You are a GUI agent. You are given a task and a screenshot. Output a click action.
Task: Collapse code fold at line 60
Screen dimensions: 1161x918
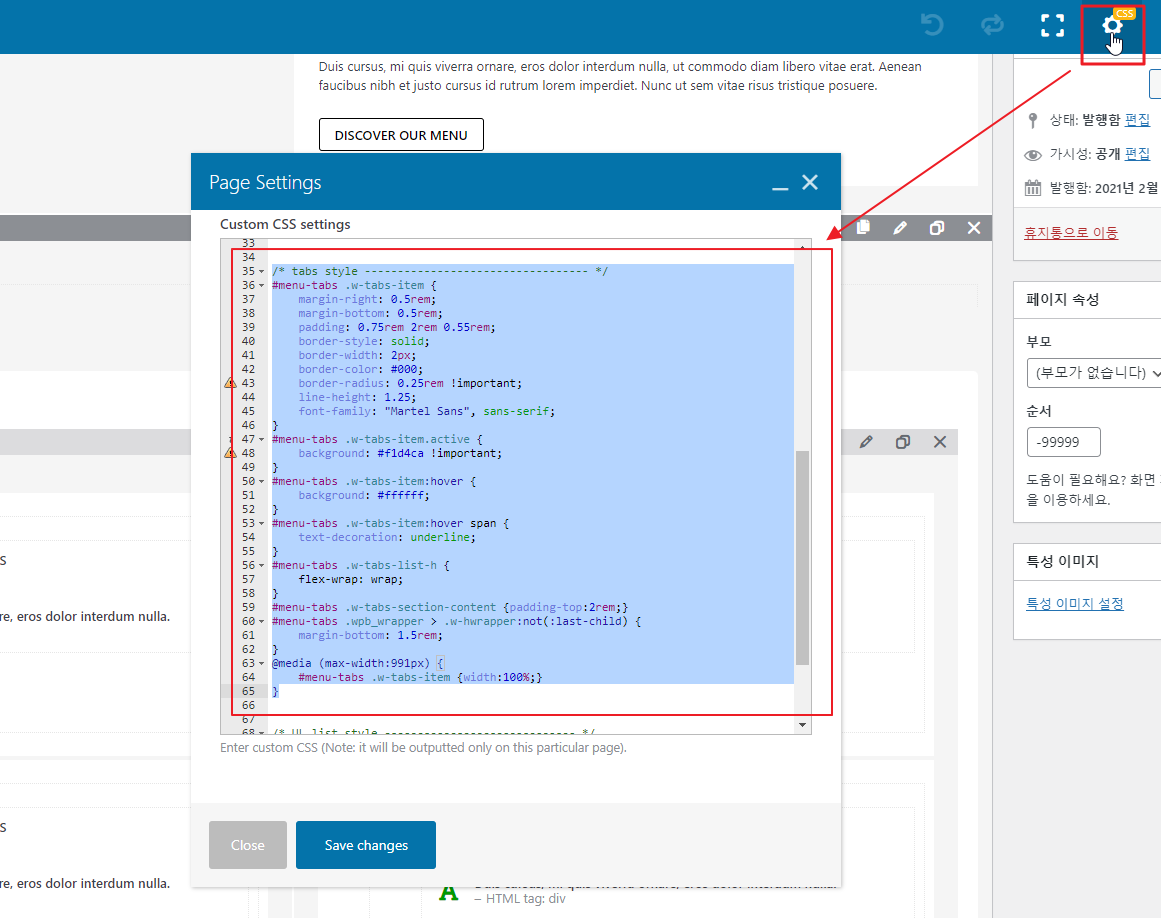point(261,622)
